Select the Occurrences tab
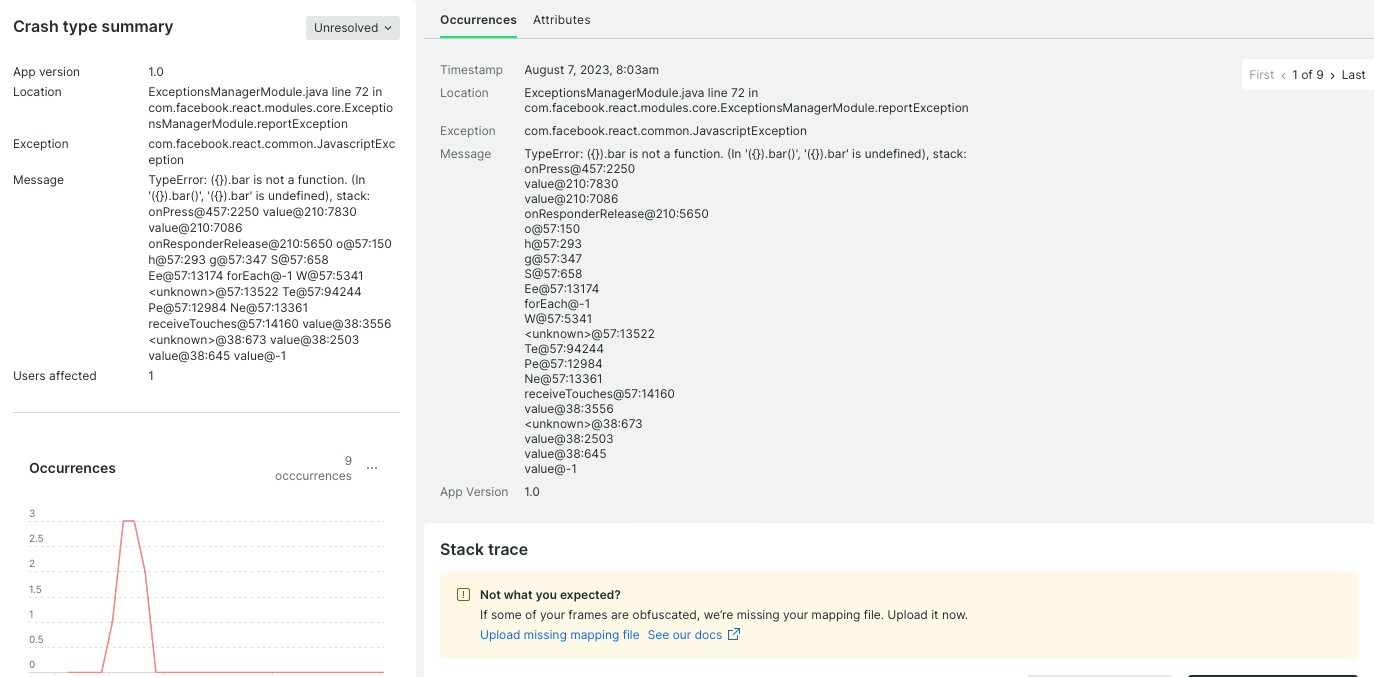 (x=478, y=20)
